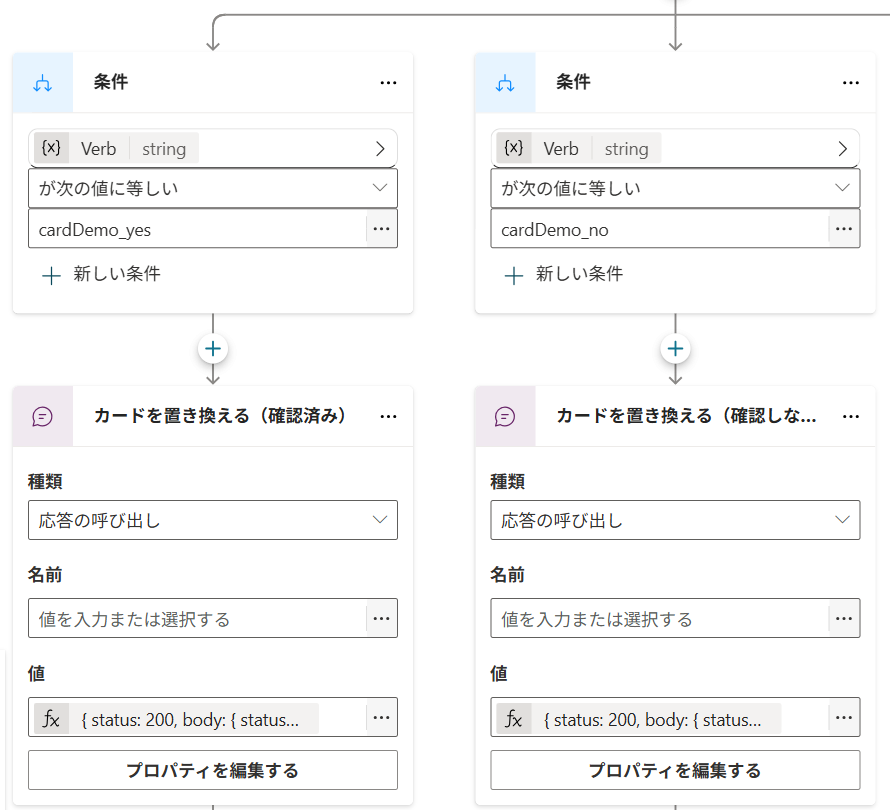
Task: Open が次の値に等しい operator dropdown in cardDemo_no node
Action: click(x=675, y=188)
